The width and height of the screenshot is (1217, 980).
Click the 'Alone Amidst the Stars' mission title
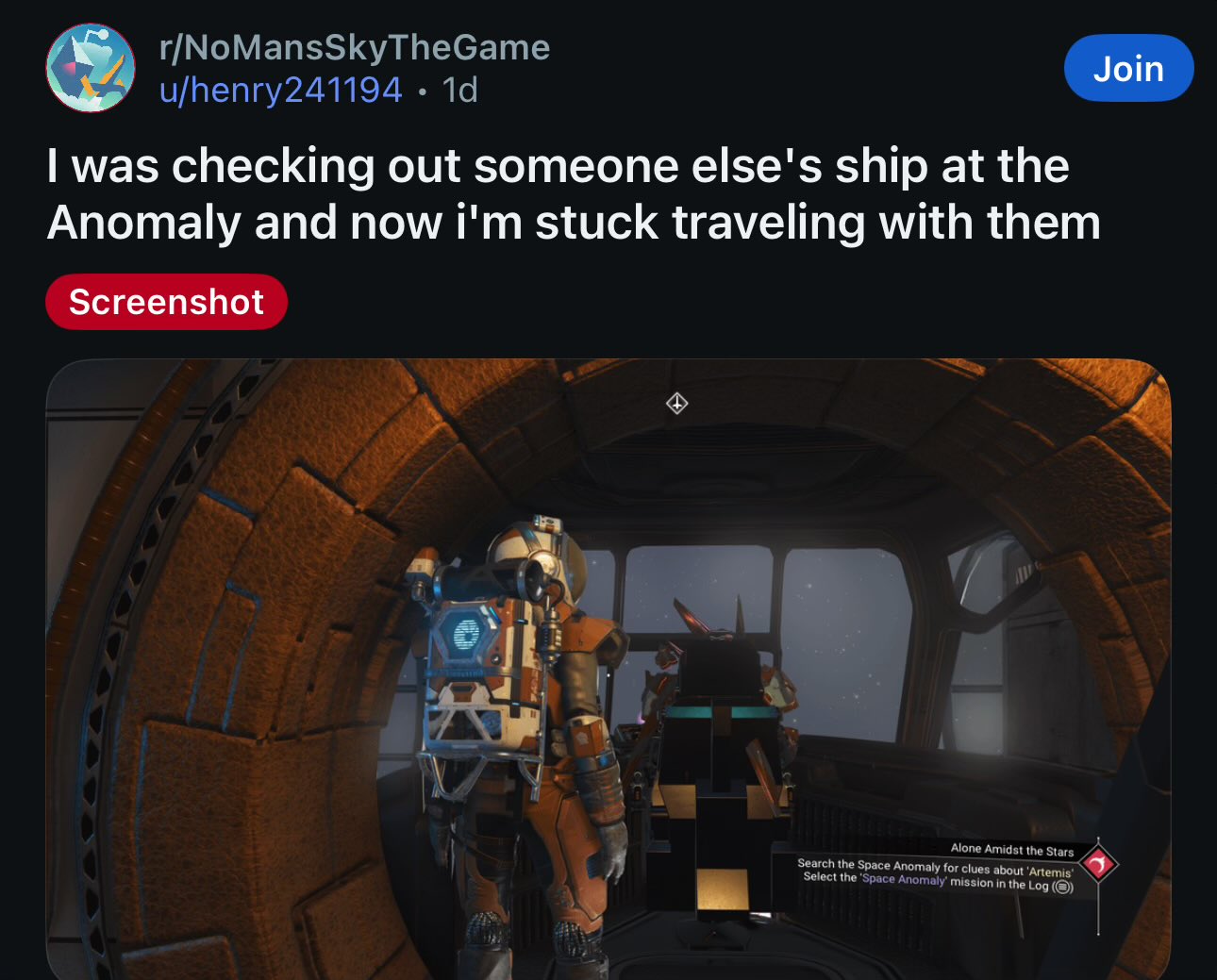1011,850
